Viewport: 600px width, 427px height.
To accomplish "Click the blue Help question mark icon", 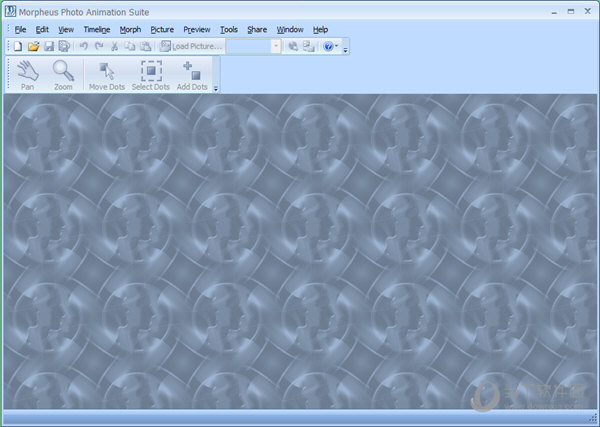I will pos(328,46).
